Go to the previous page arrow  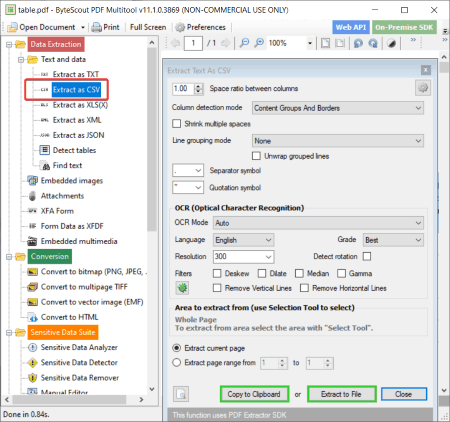point(175,43)
